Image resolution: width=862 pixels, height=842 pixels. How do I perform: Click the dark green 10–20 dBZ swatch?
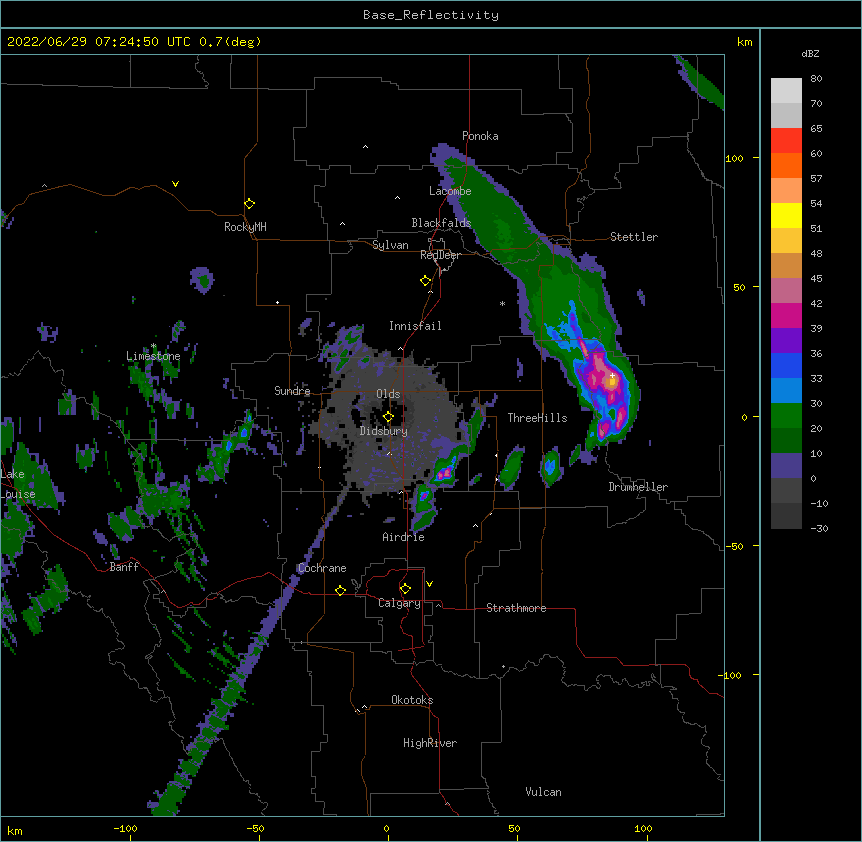click(x=786, y=440)
